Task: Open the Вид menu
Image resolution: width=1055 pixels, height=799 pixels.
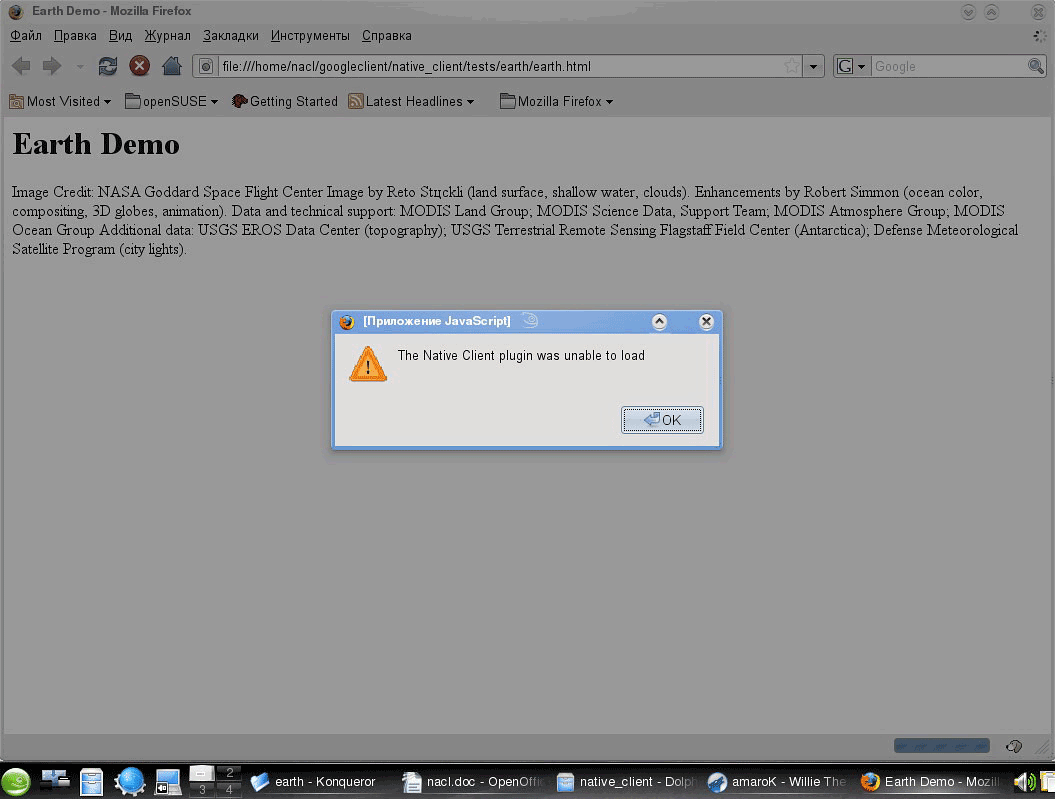Action: point(120,36)
